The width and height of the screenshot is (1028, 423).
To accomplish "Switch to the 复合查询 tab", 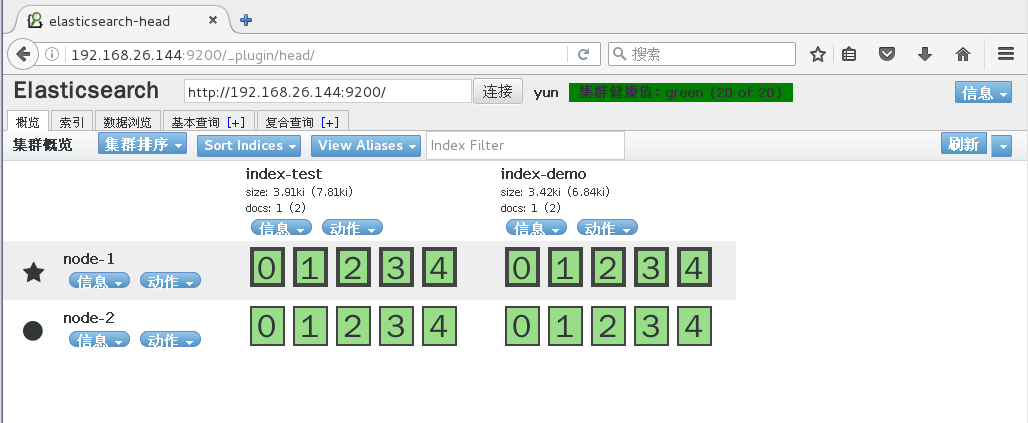I will tap(302, 122).
